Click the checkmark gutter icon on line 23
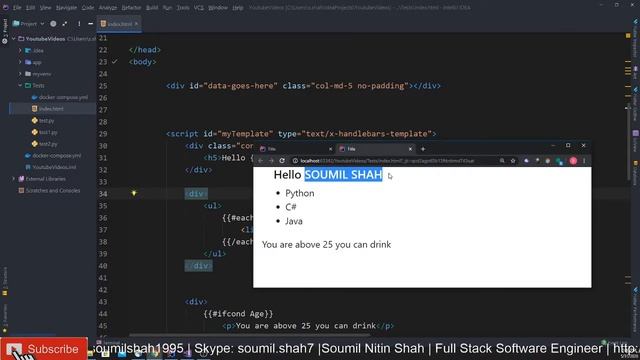Viewport: 640px width, 360px height. click(114, 62)
